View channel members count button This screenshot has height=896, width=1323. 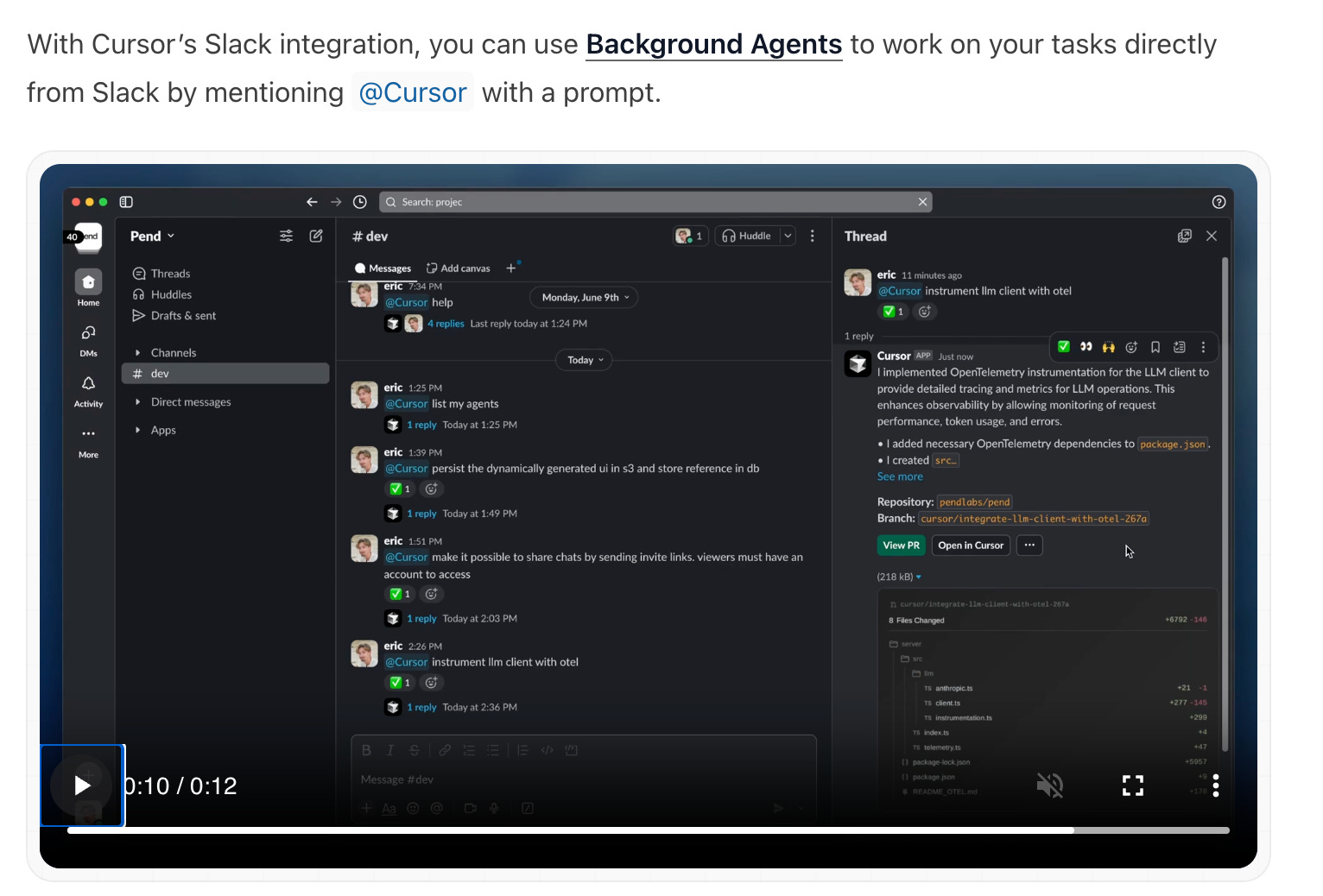pyautogui.click(x=691, y=237)
